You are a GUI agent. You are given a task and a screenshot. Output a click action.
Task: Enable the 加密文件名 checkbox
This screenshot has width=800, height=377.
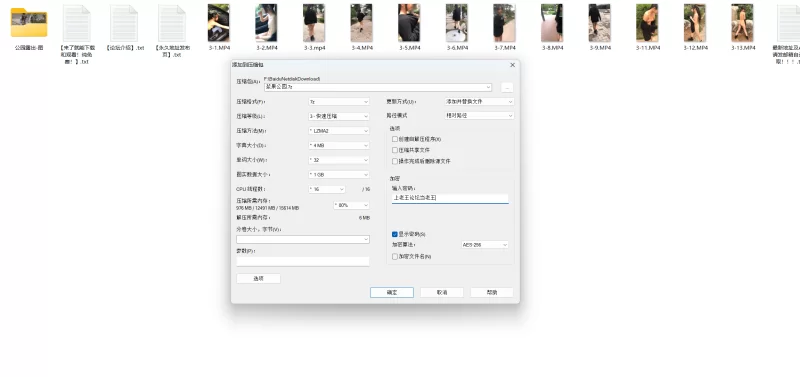pos(395,257)
